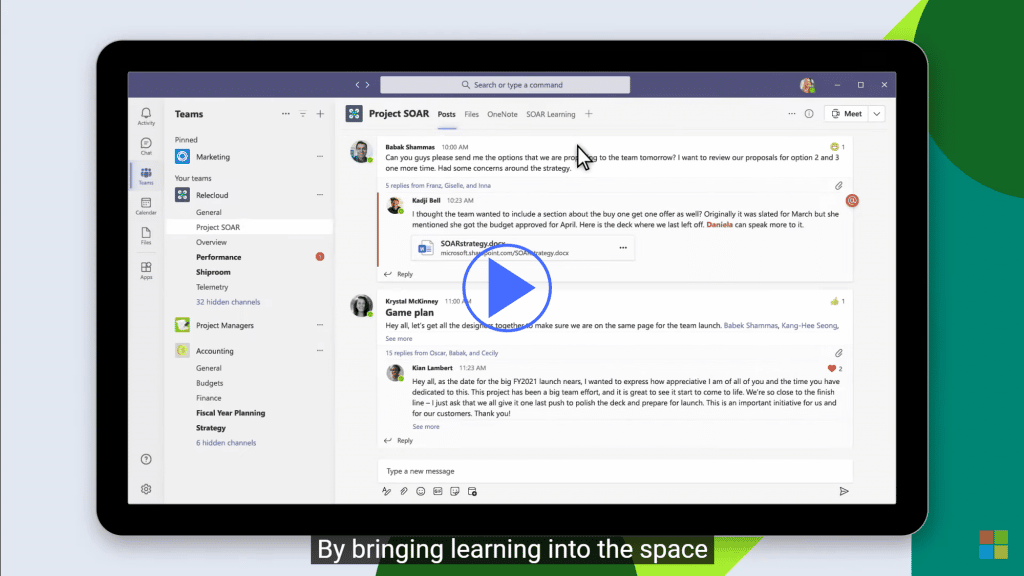Open the Finance channel
The image size is (1024, 576).
(x=209, y=398)
